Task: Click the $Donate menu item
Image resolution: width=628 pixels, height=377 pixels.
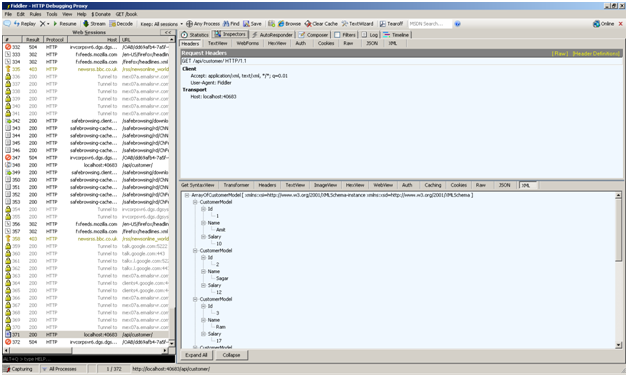Action: tap(101, 14)
